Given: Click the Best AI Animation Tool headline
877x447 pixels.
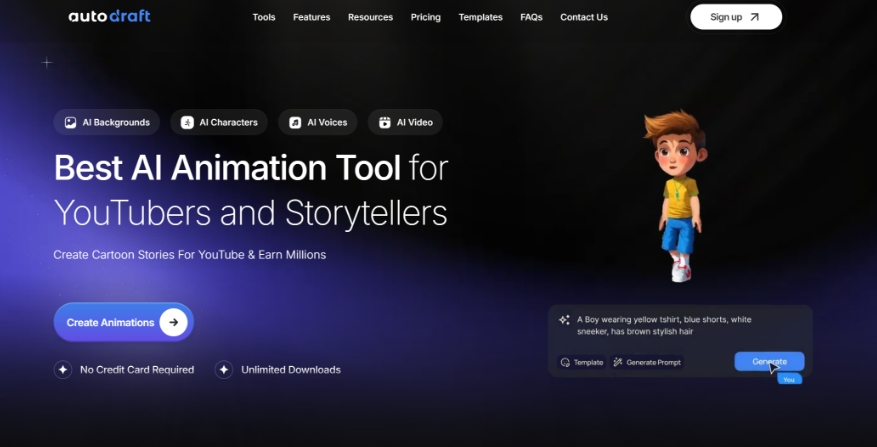Looking at the screenshot, I should coord(227,167).
